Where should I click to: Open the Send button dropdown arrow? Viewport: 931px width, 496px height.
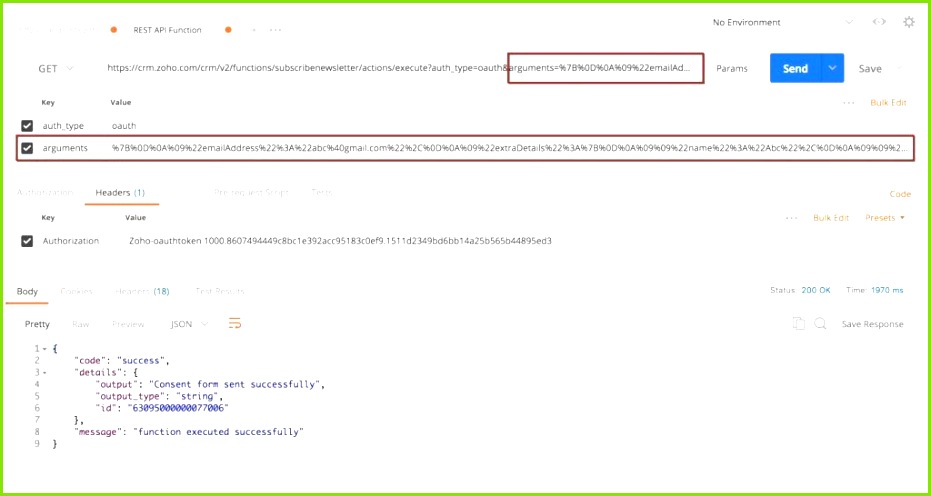click(x=832, y=68)
